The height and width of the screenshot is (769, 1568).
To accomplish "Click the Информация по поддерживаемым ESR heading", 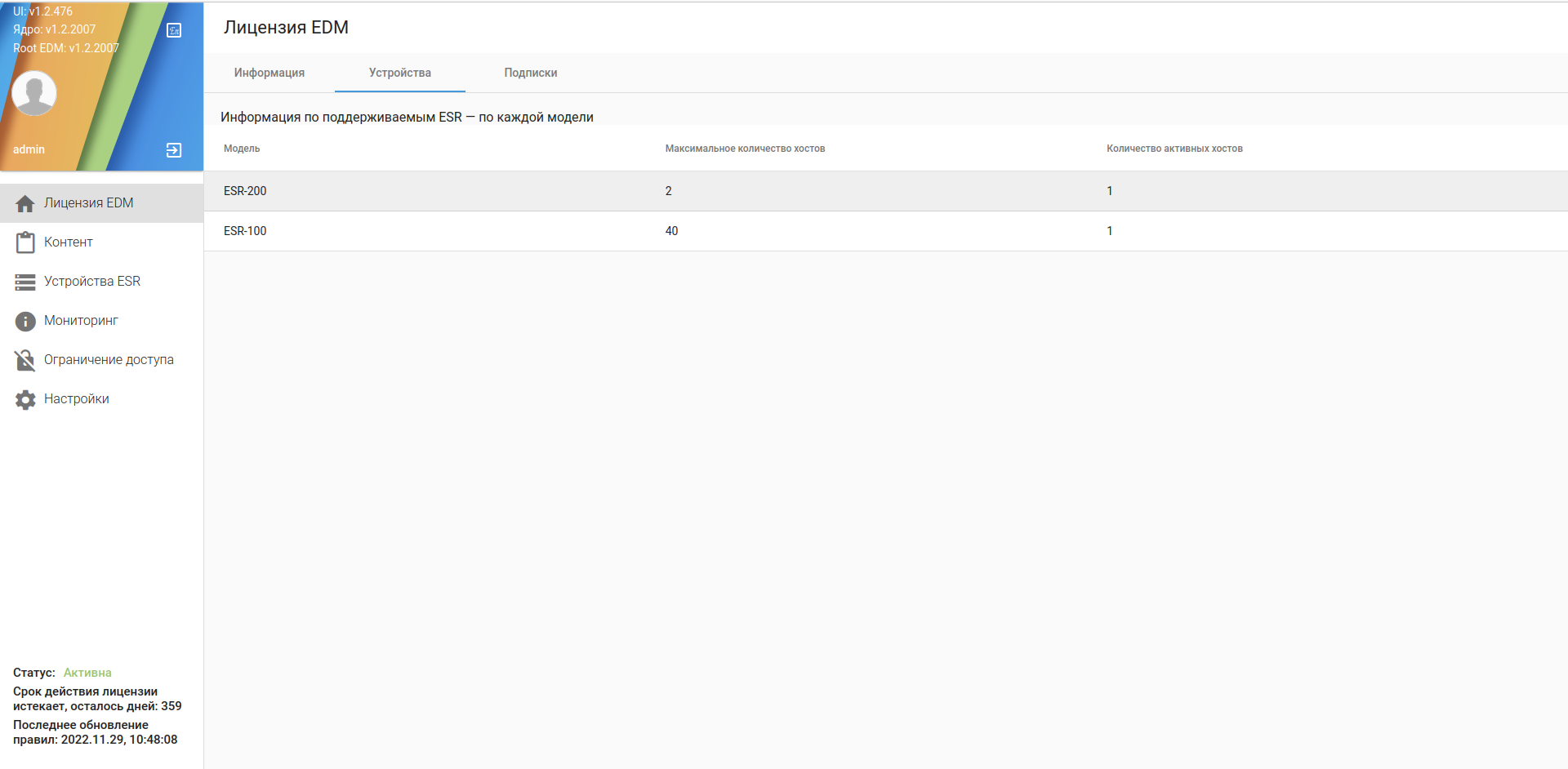I will 407,117.
